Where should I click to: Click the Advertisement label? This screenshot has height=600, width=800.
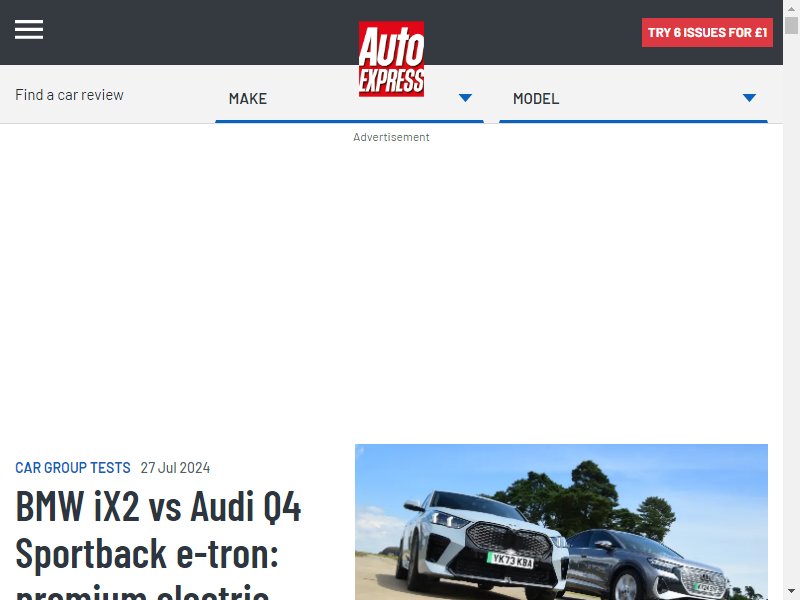click(x=391, y=137)
